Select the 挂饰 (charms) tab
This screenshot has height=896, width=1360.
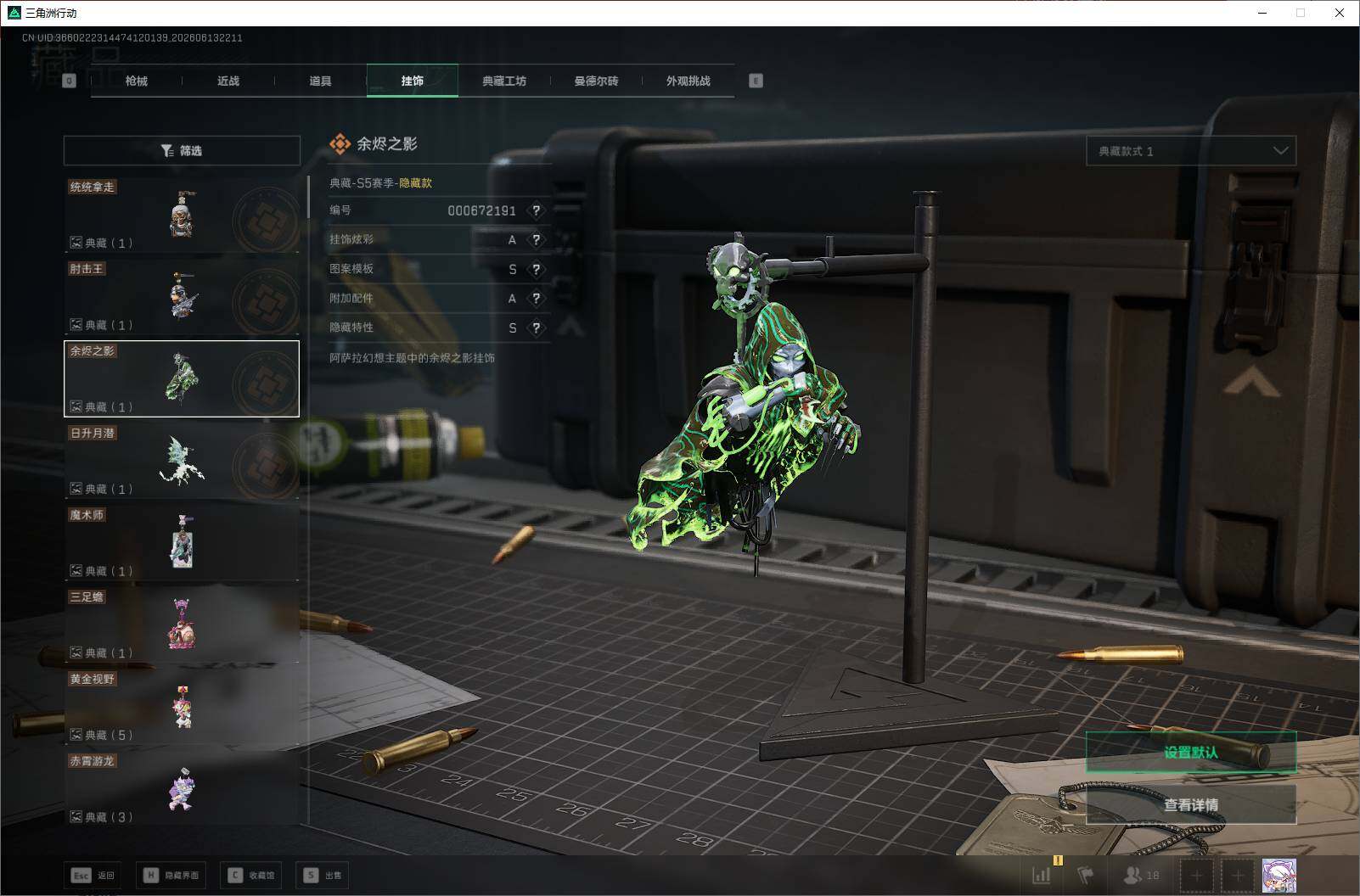coord(412,81)
